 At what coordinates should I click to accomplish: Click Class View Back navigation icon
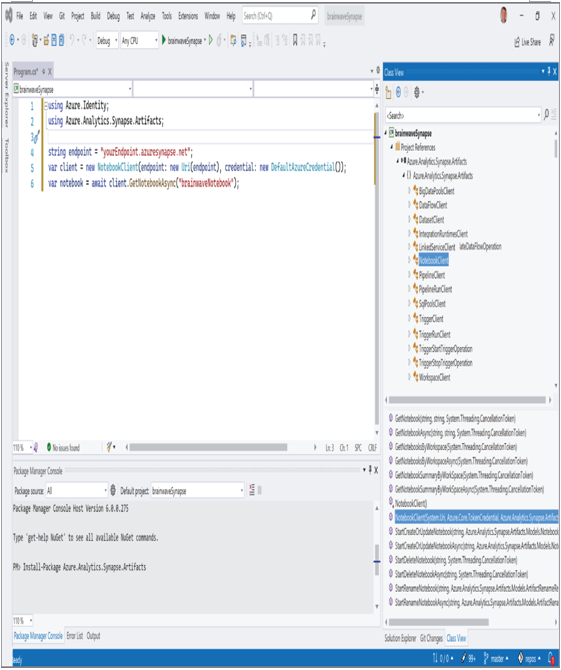pos(398,92)
